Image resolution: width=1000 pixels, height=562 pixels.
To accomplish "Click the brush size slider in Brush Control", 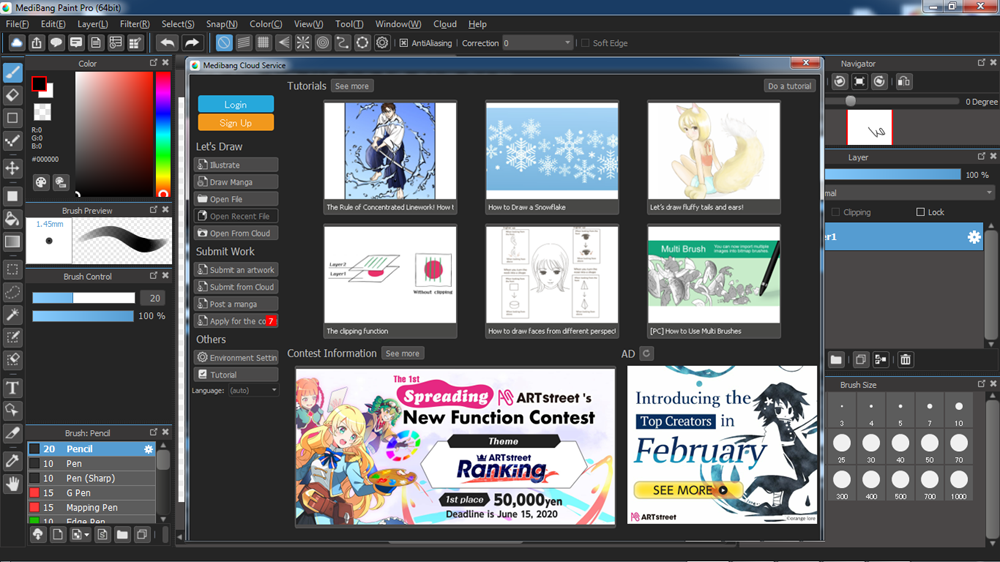I will 84,298.
